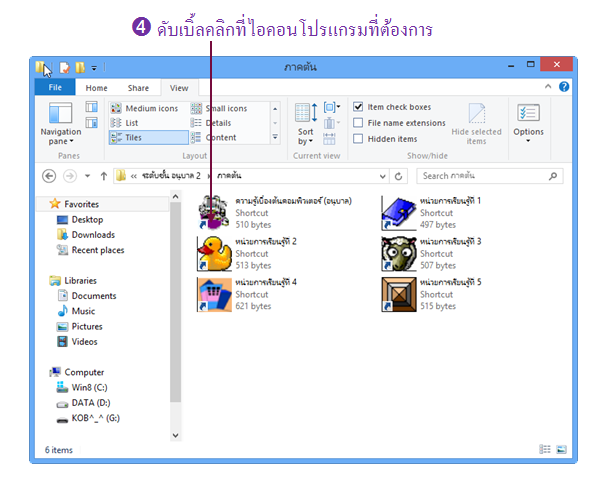
Task: Click the Back navigation arrow
Action: pos(49,176)
